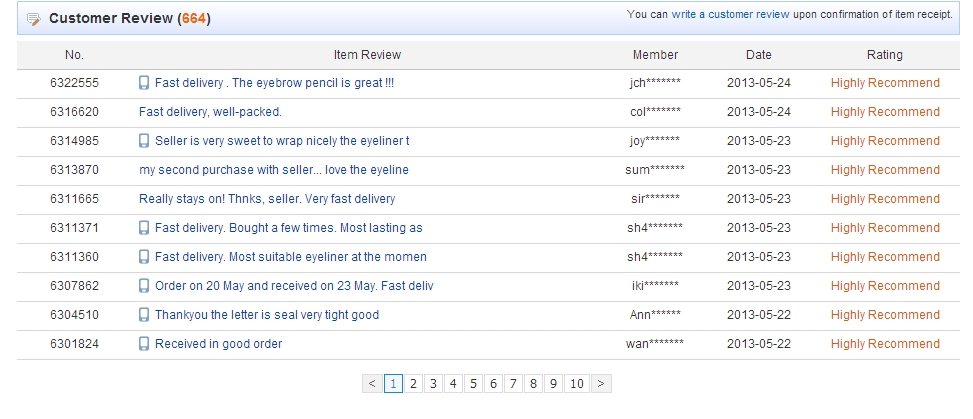Viewport: 973px width, 419px height.
Task: Go to previous page with left arrow
Action: point(372,384)
